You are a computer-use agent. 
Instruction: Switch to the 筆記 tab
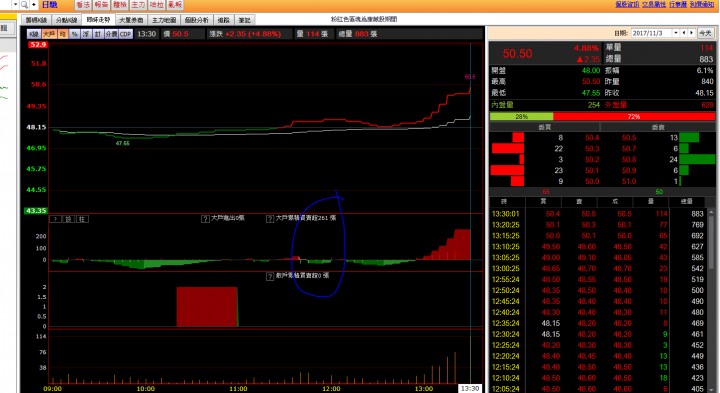point(245,20)
